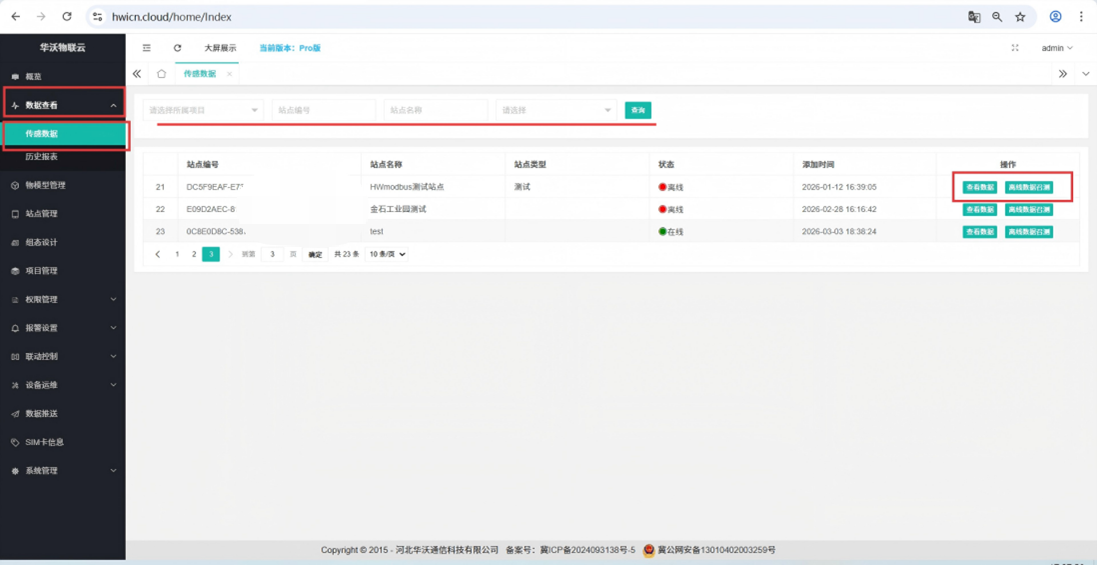Click the home icon in the tab bar
The image size is (1097, 565).
(161, 74)
